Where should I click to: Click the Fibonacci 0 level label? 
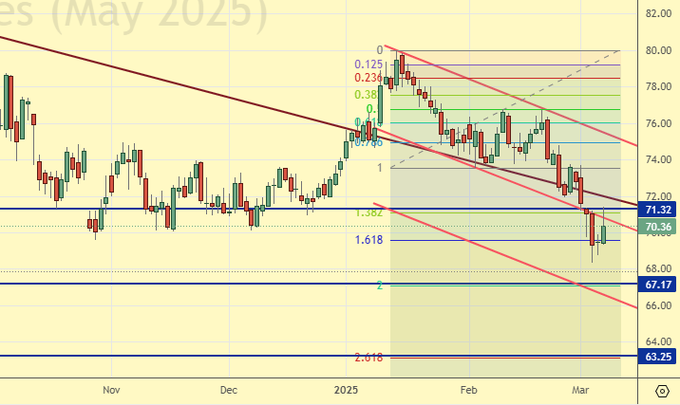[x=380, y=49]
